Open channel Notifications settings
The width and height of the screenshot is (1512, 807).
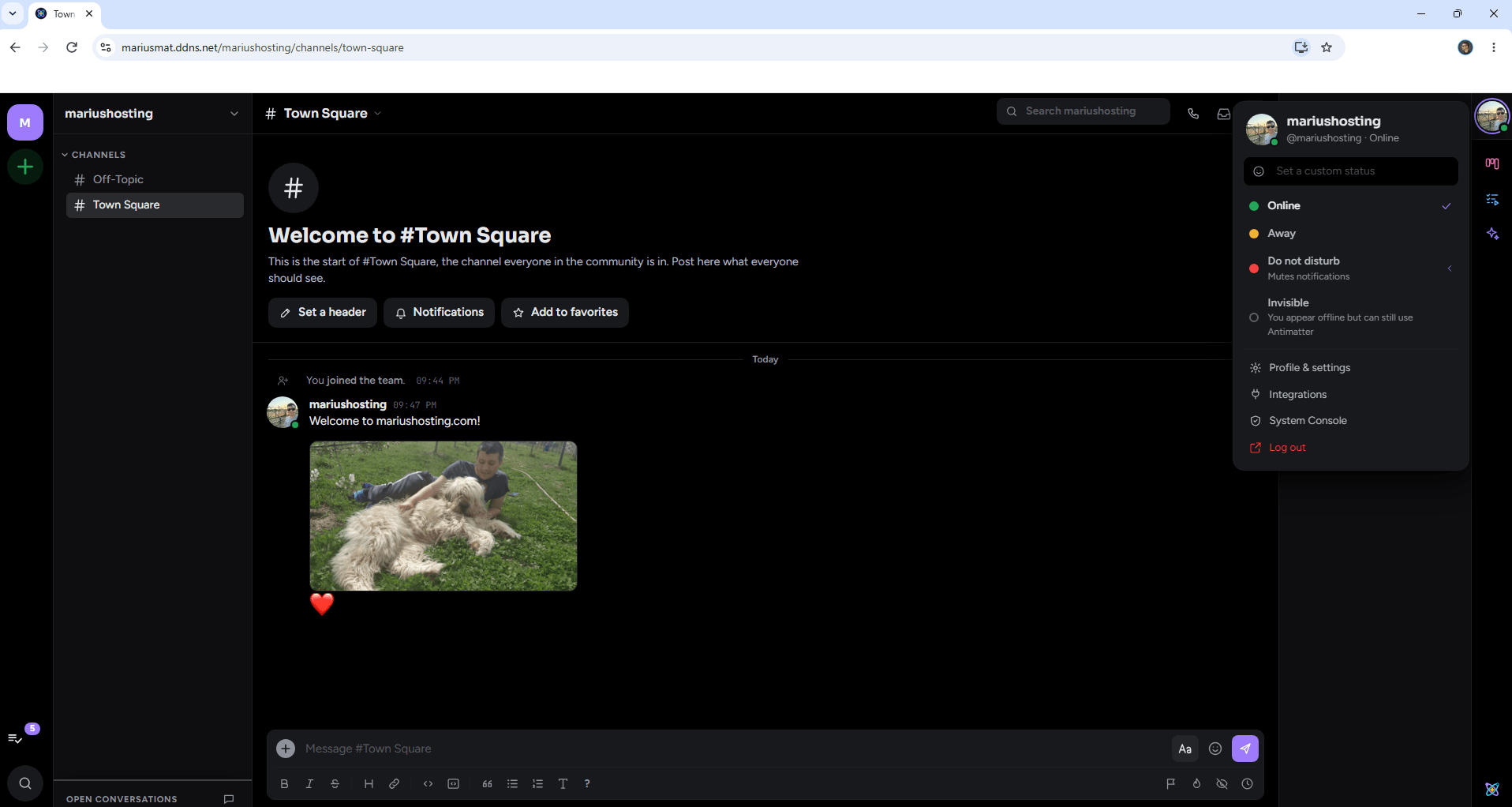tap(439, 313)
